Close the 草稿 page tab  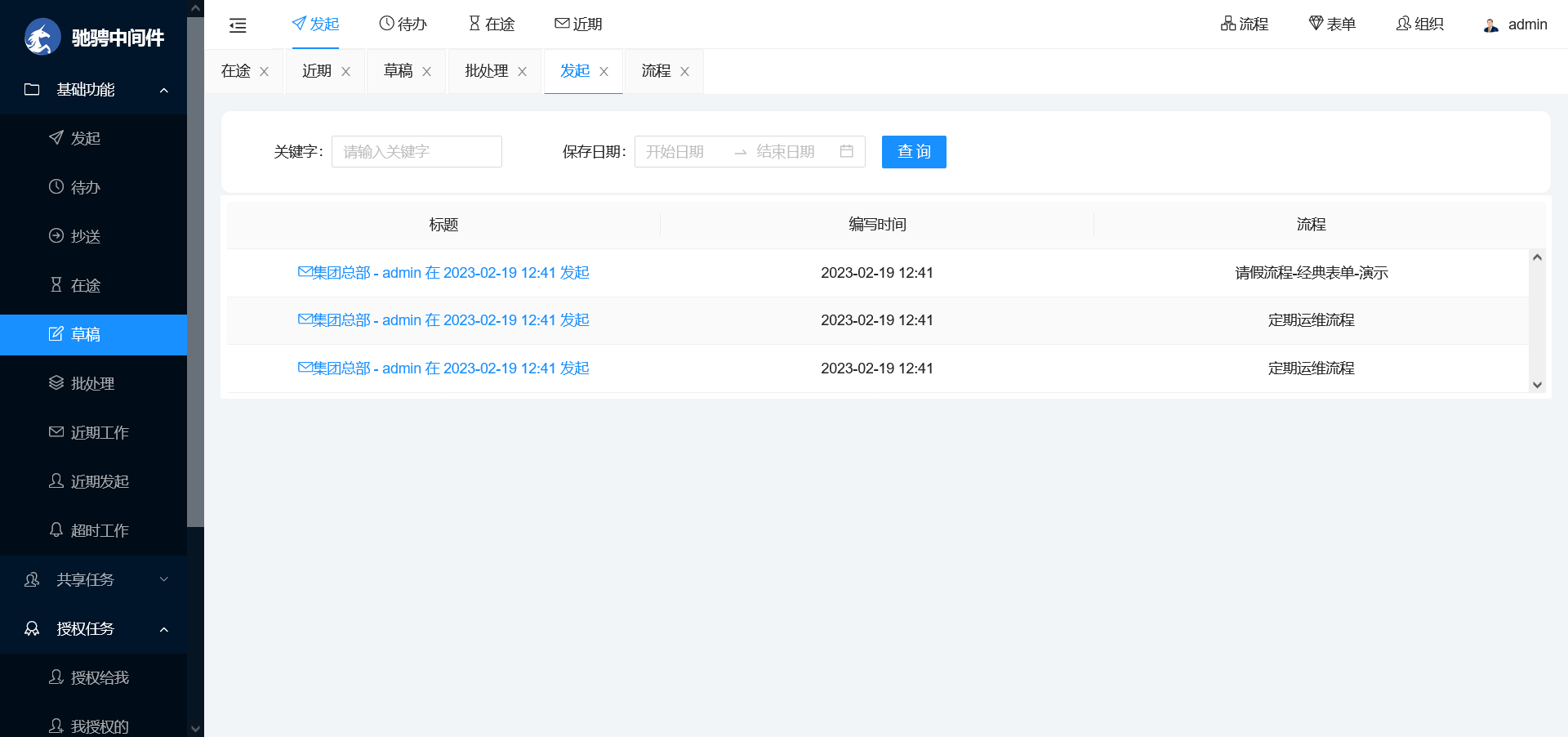pos(426,72)
